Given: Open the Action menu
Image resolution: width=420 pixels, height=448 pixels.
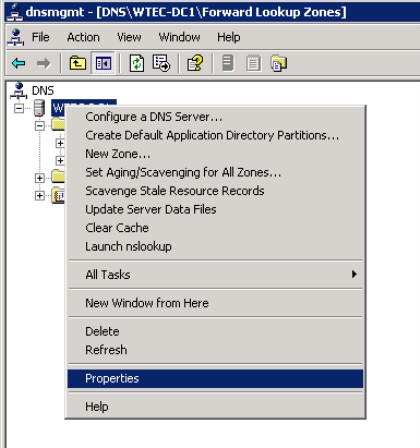Looking at the screenshot, I should [x=83, y=37].
